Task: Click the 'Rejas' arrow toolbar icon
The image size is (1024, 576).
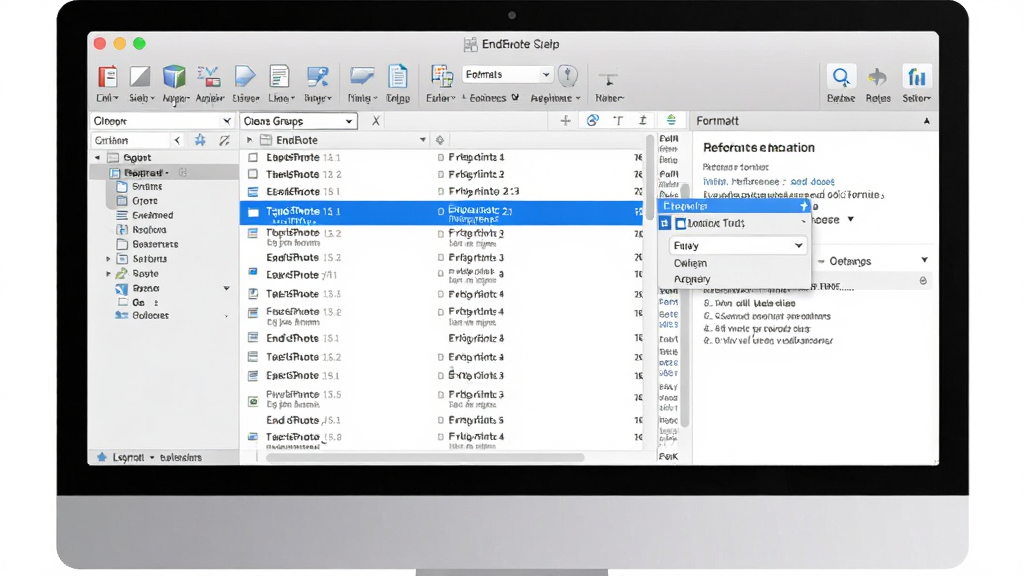Action: 877,77
